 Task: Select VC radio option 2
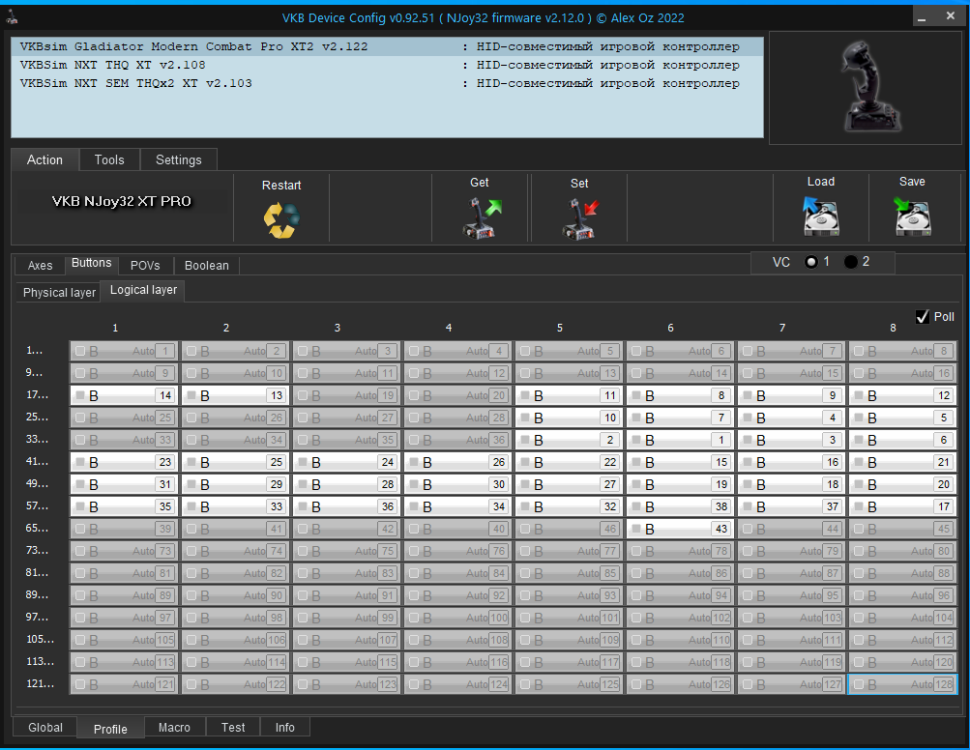(851, 262)
